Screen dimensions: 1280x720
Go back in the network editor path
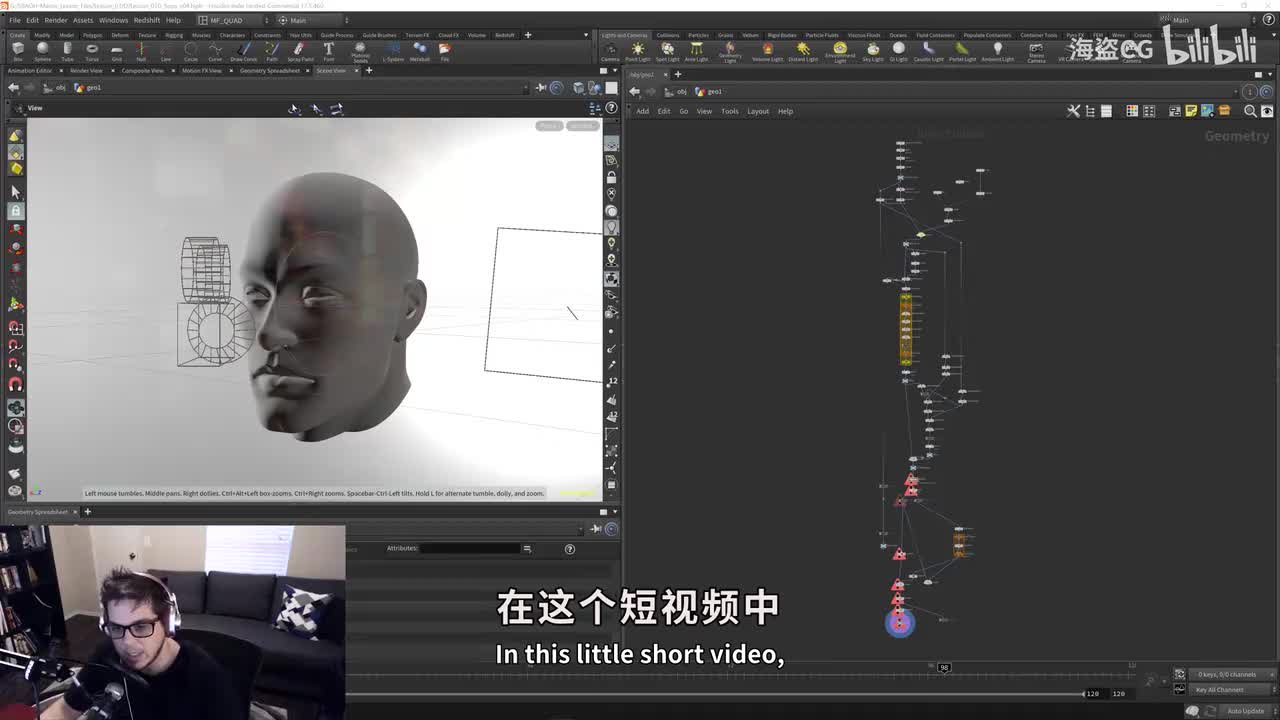[634, 91]
